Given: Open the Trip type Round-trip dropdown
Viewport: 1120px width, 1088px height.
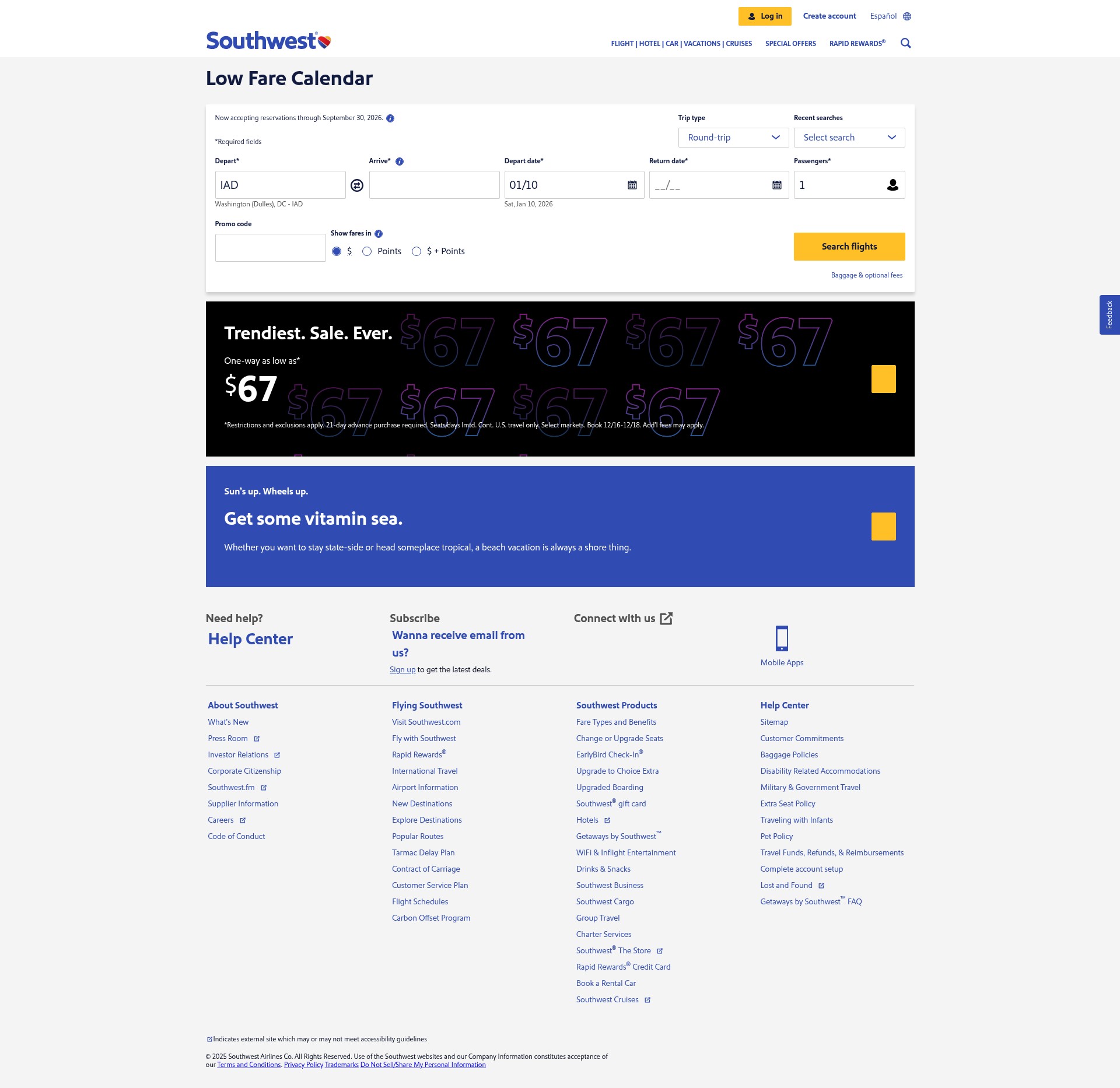Looking at the screenshot, I should 733,138.
